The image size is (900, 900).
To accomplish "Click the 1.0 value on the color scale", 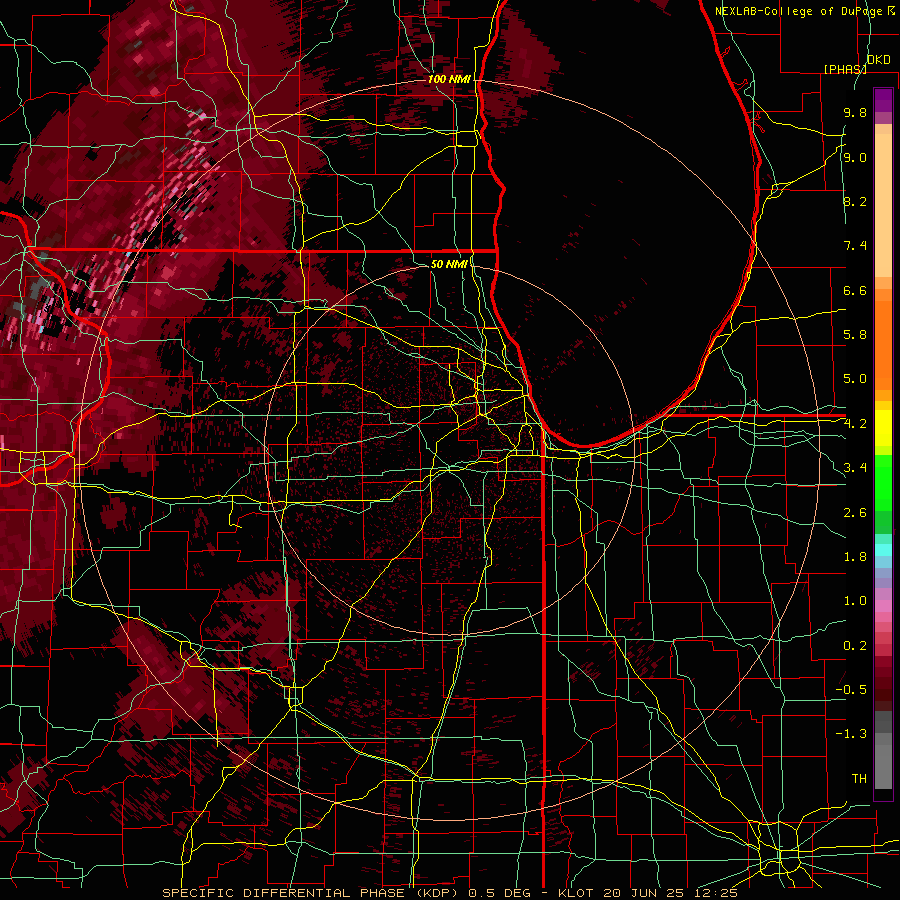I will [855, 601].
